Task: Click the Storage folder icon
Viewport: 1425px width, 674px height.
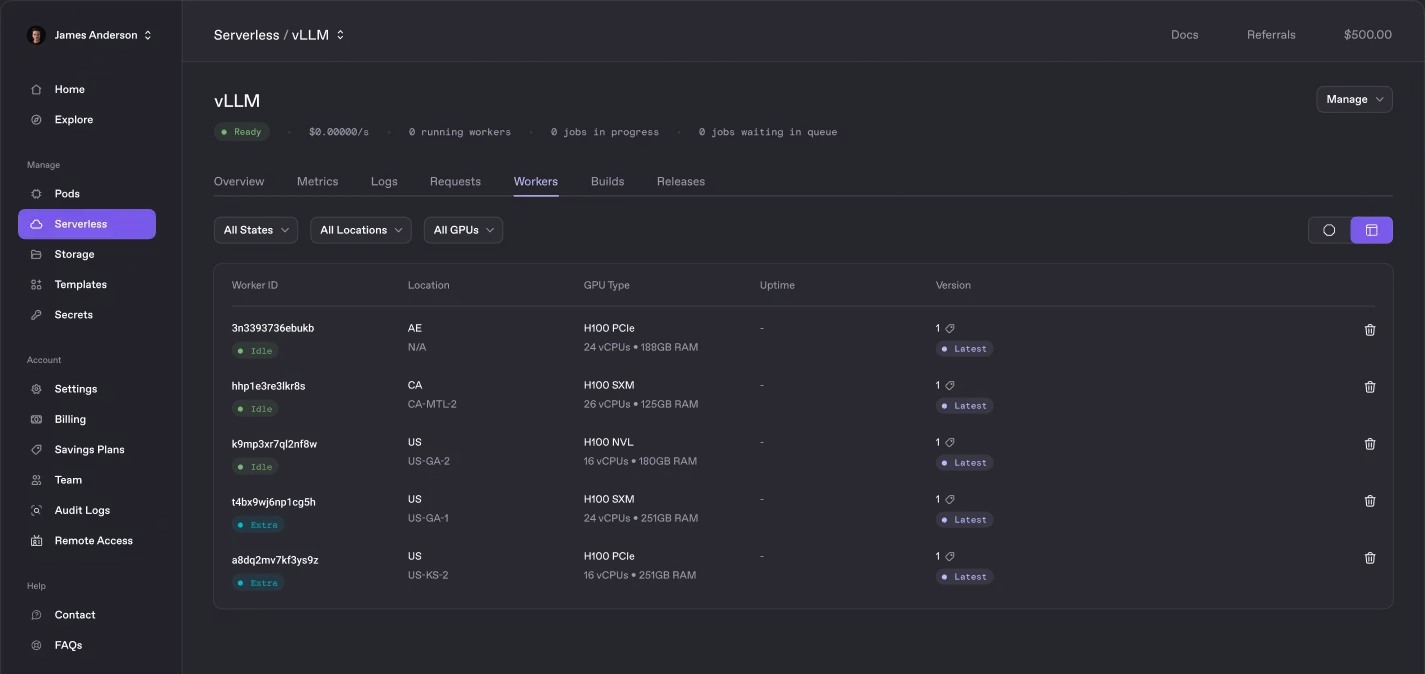Action: click(36, 254)
